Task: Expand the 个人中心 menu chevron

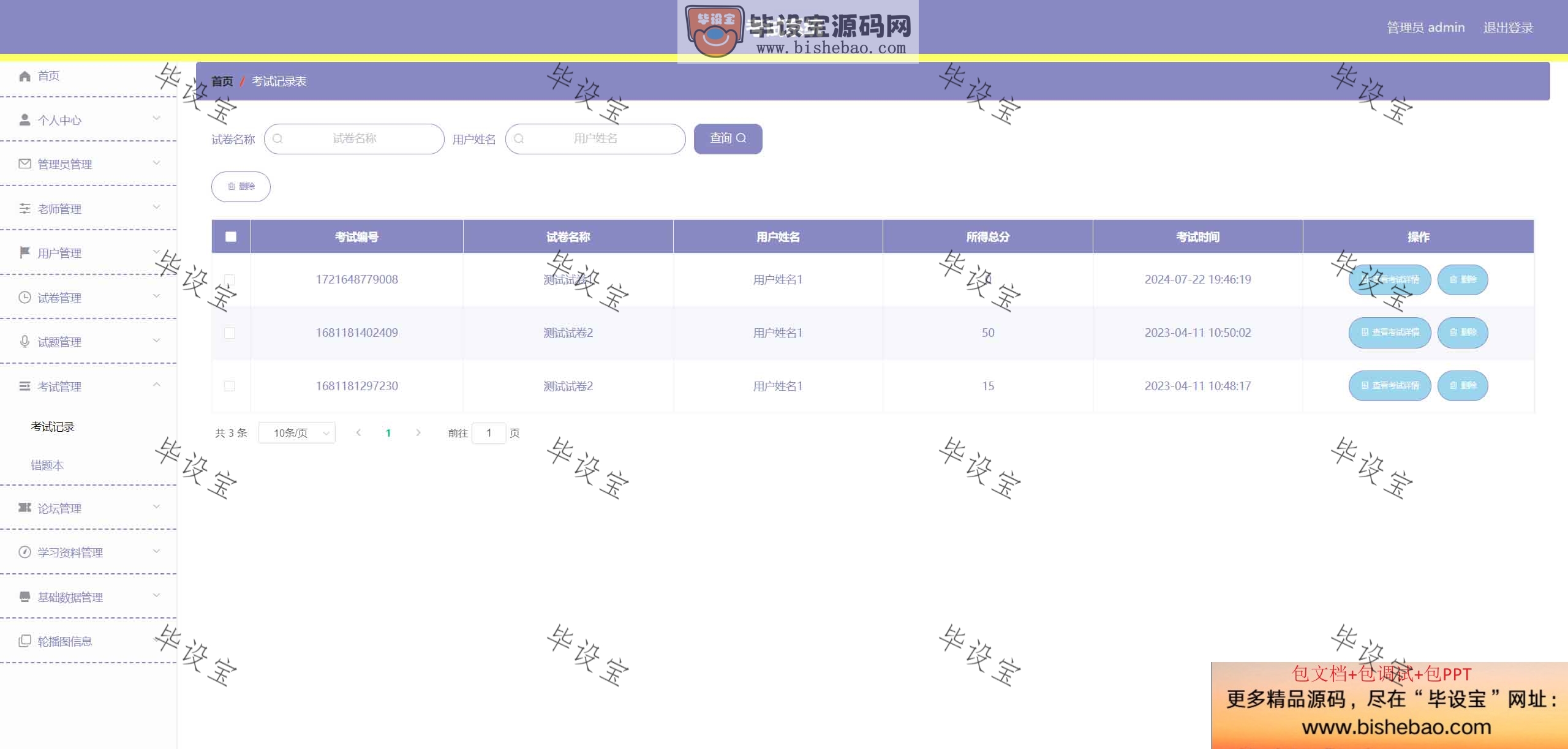Action: 157,119
